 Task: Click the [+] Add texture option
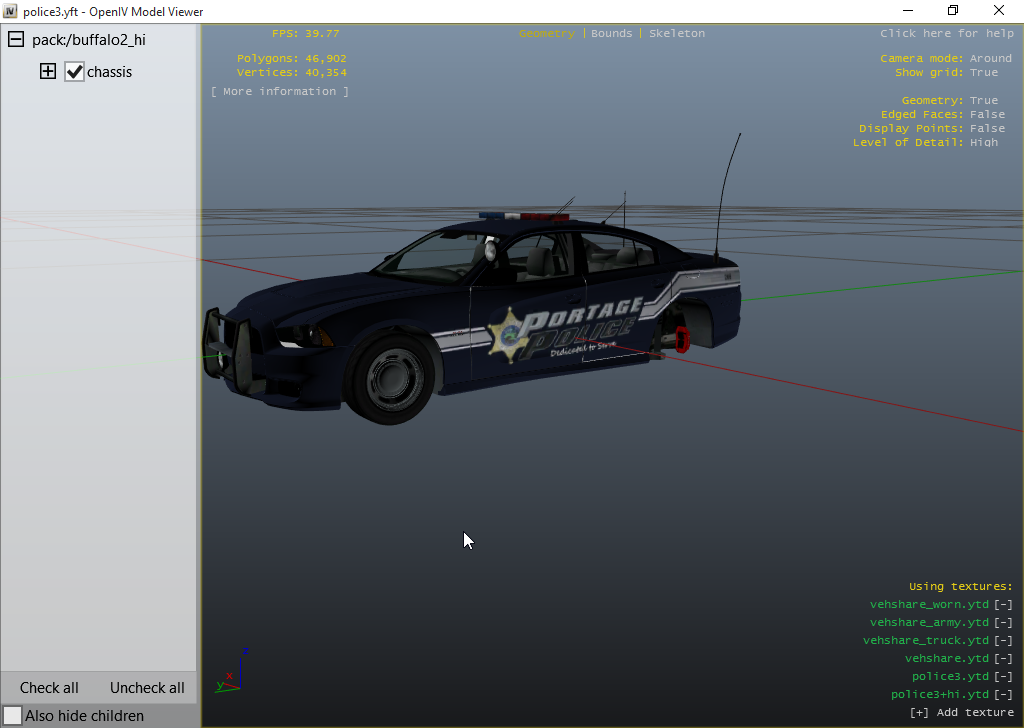(x=961, y=712)
